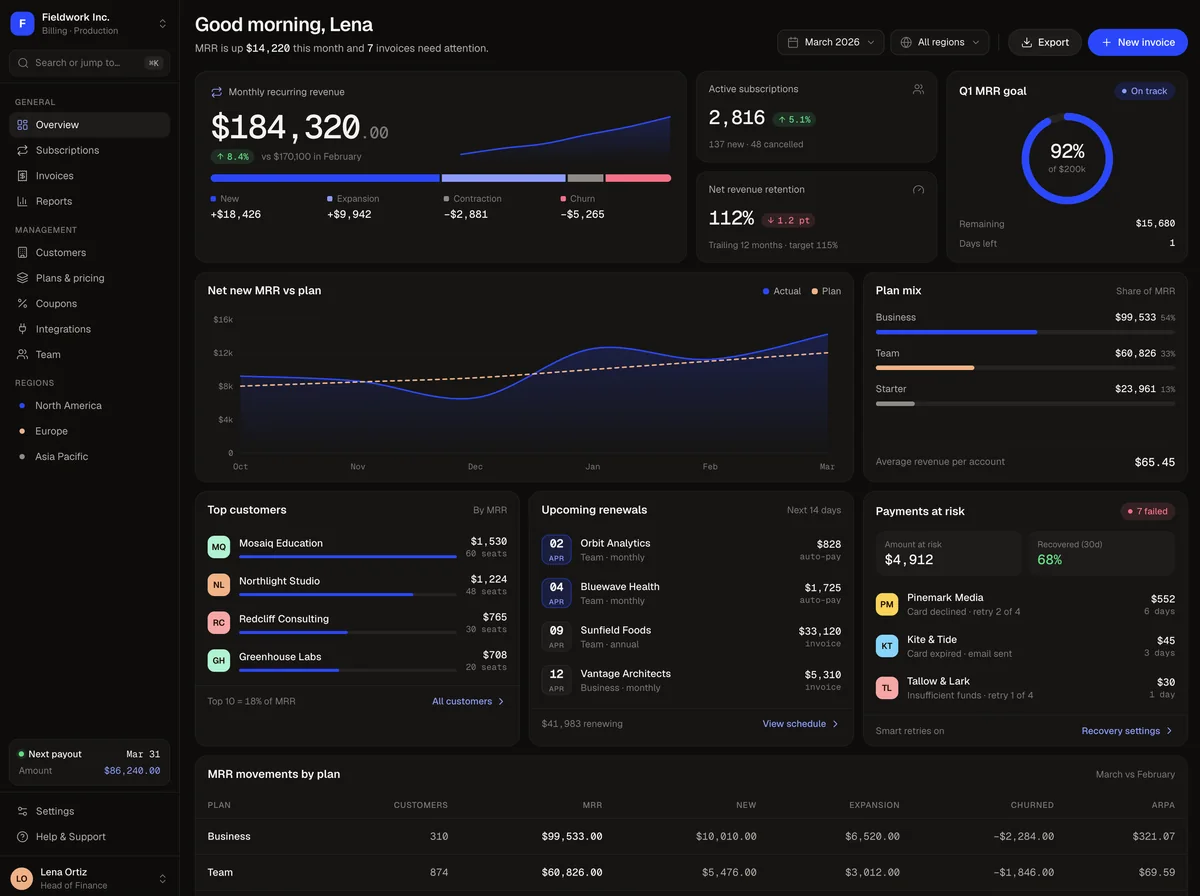Click the Help & Support question icon
Viewport: 1200px width, 896px height.
pyautogui.click(x=23, y=837)
